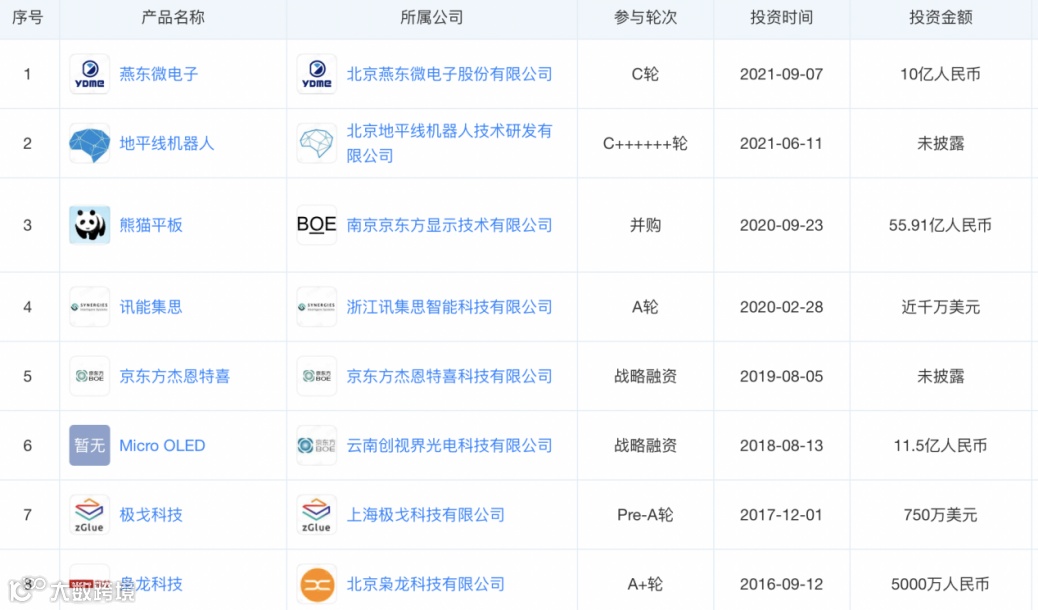1038x610 pixels.
Task: Open the 熊猫平板 product link
Action: pyautogui.click(x=151, y=225)
